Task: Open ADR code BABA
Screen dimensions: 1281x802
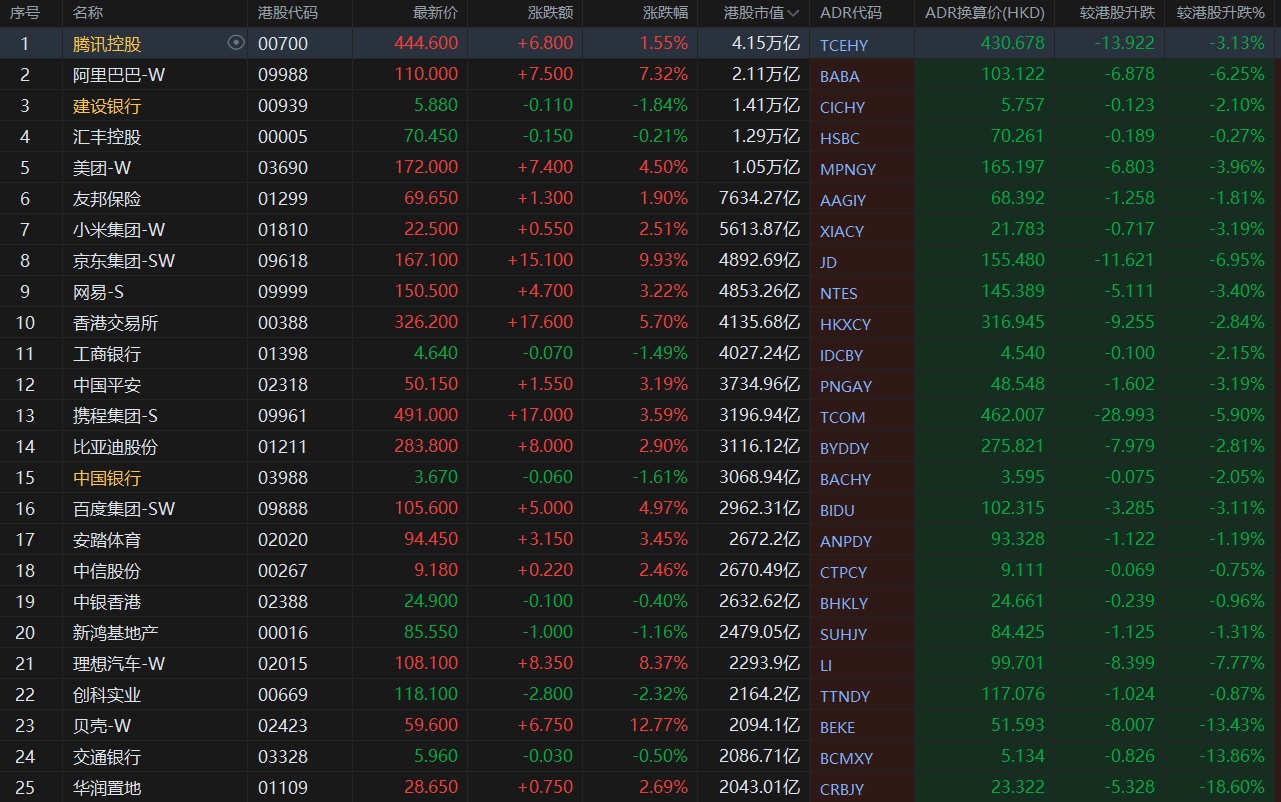Action: coord(839,76)
